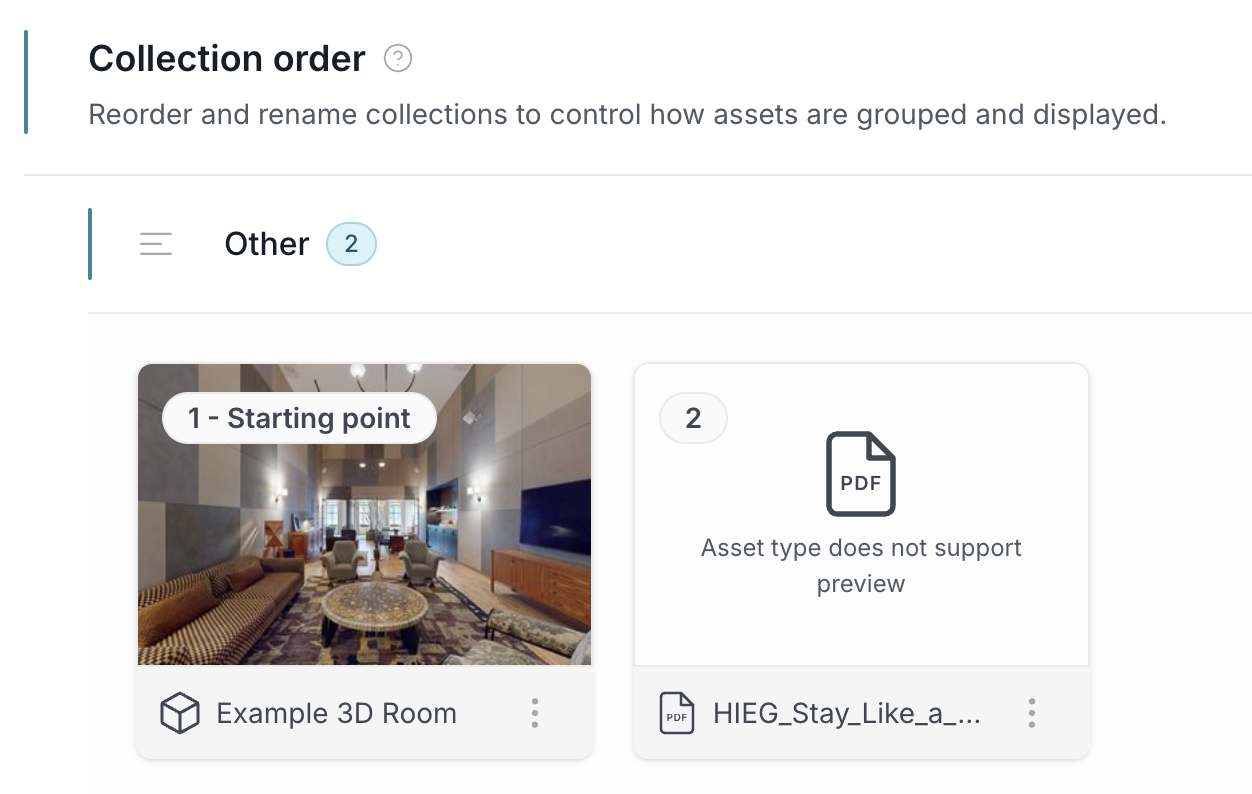Click the reorder and rename collections description text
The height and width of the screenshot is (794, 1252).
coord(628,115)
